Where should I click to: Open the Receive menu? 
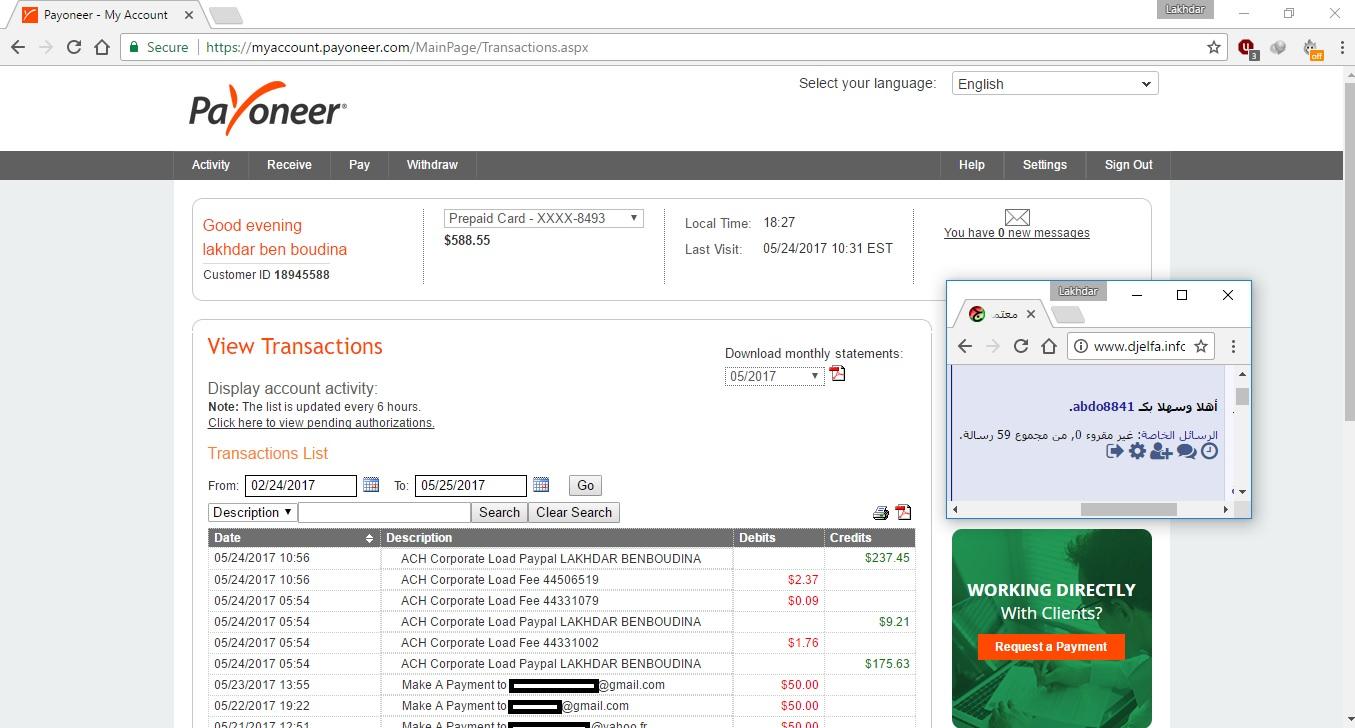tap(289, 165)
